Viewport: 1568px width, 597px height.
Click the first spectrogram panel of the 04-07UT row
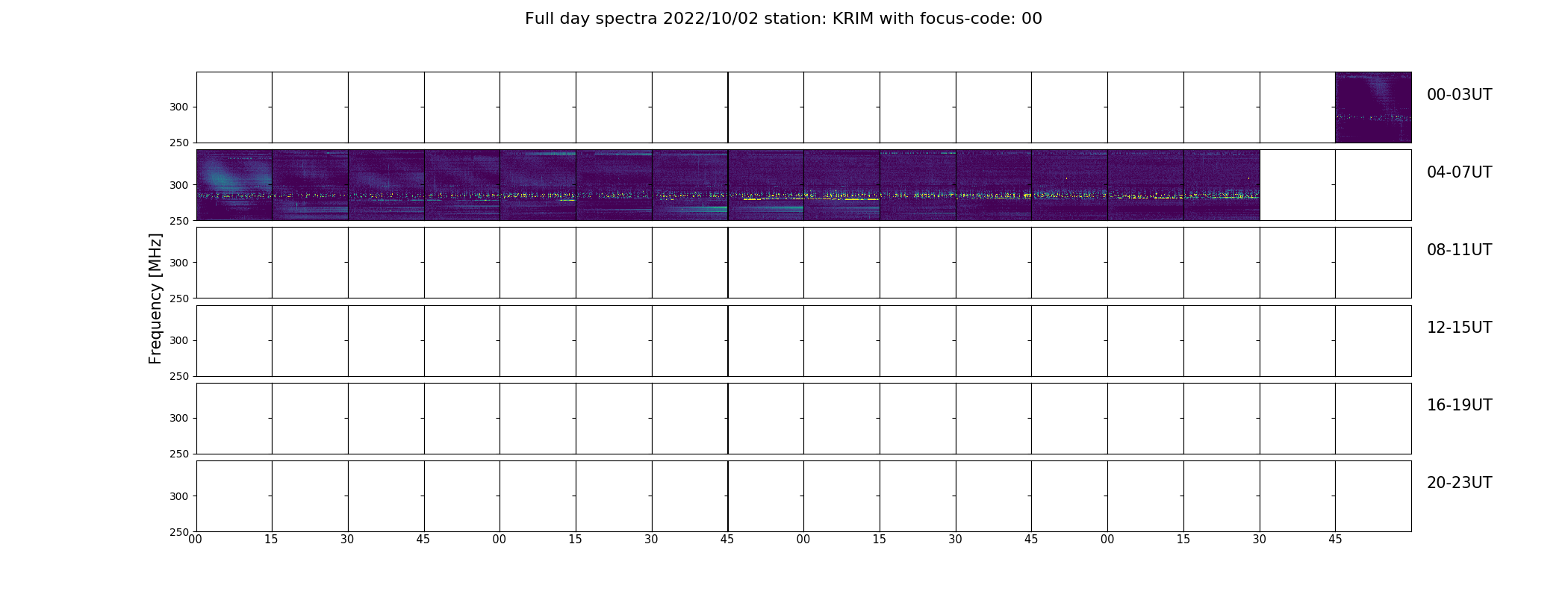tap(234, 185)
